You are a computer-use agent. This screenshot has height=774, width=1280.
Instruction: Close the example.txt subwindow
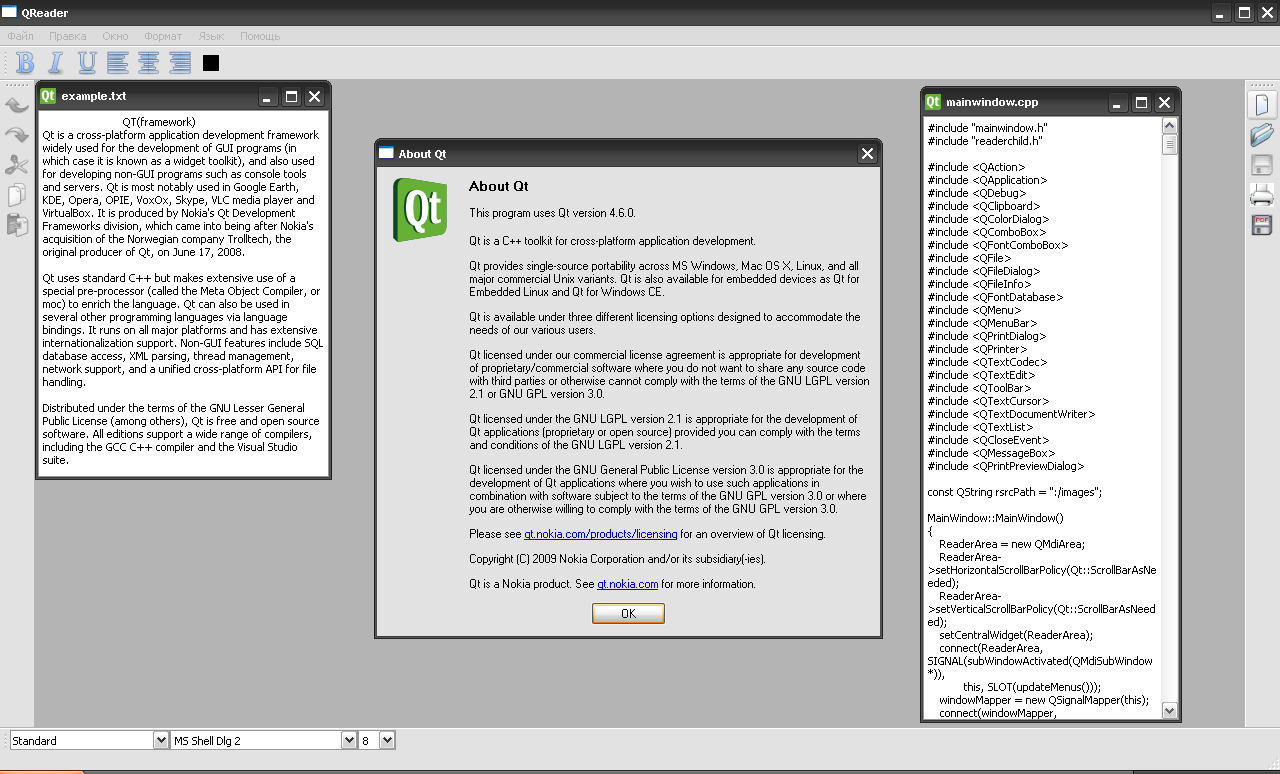[x=314, y=97]
